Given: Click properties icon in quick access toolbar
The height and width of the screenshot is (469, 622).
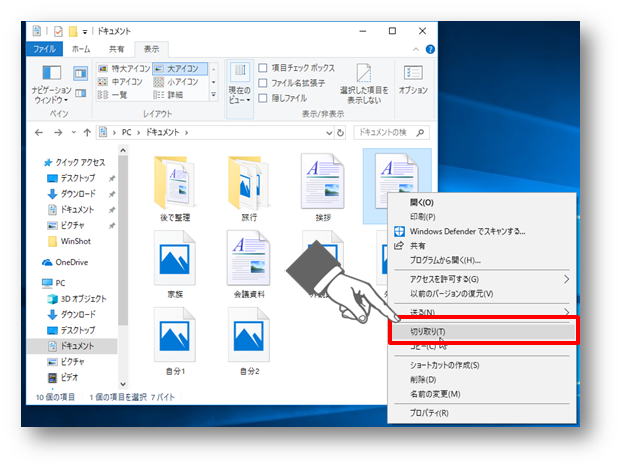Looking at the screenshot, I should tap(58, 31).
